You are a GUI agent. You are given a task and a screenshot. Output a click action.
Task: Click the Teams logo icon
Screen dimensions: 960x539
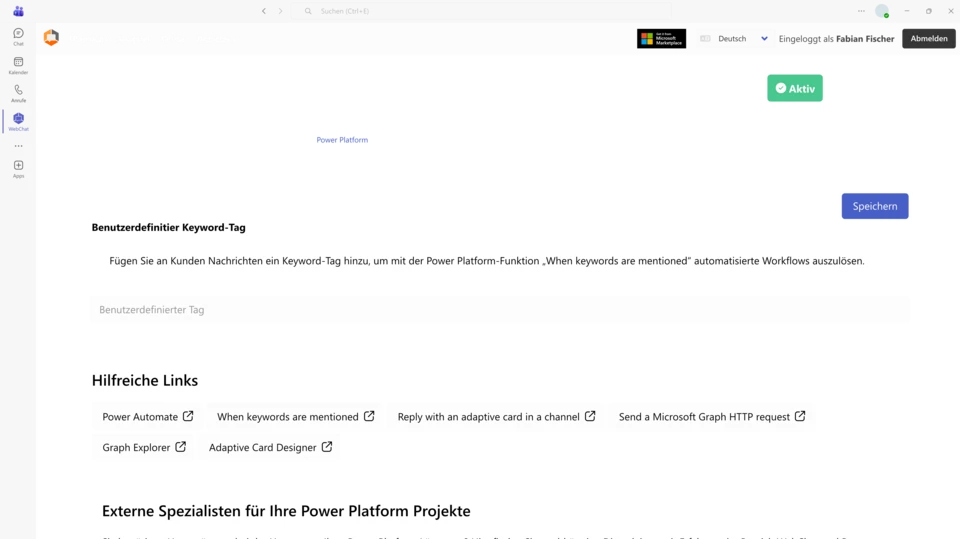tap(18, 11)
